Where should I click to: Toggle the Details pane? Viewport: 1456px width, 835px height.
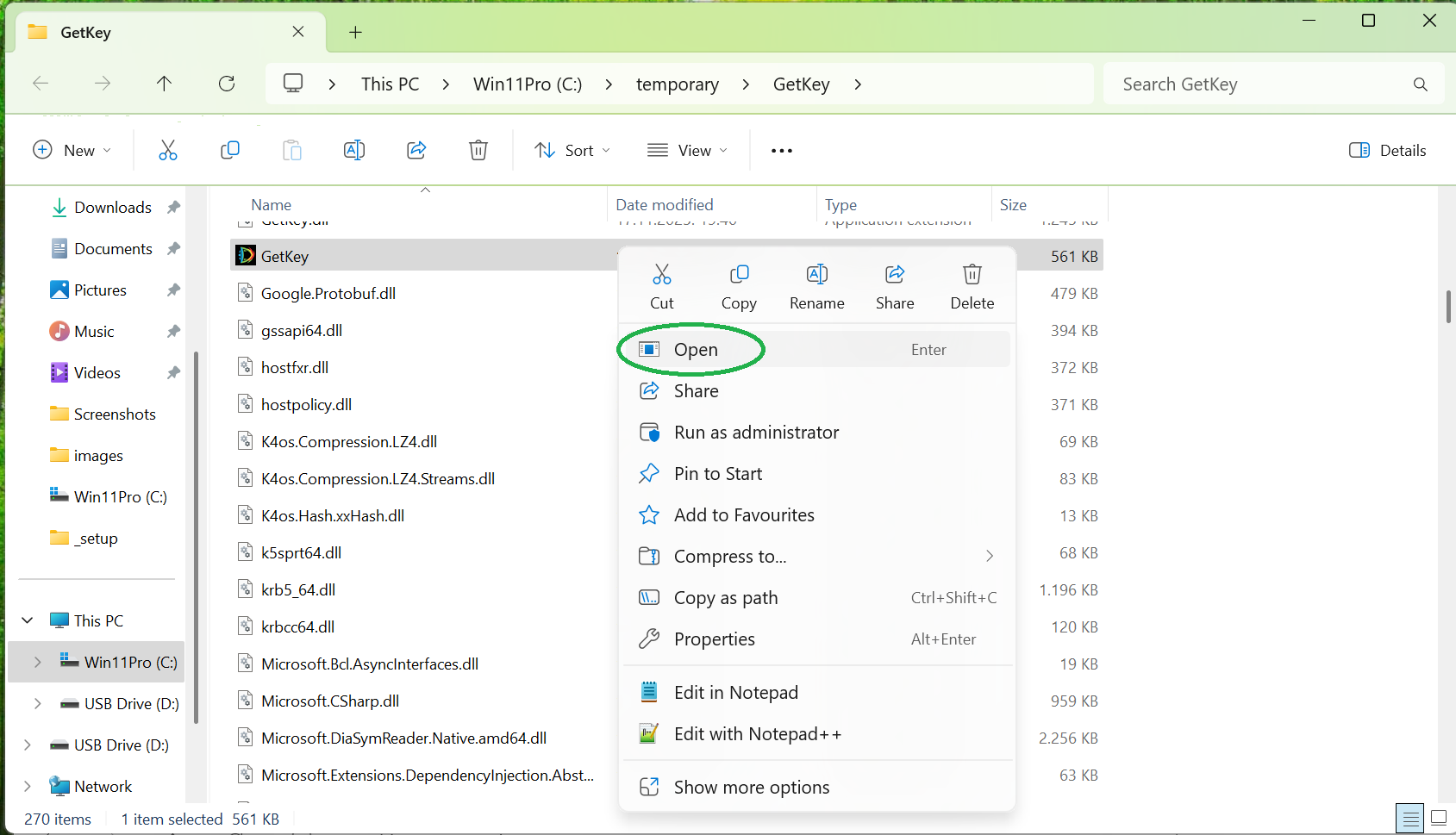click(x=1387, y=151)
